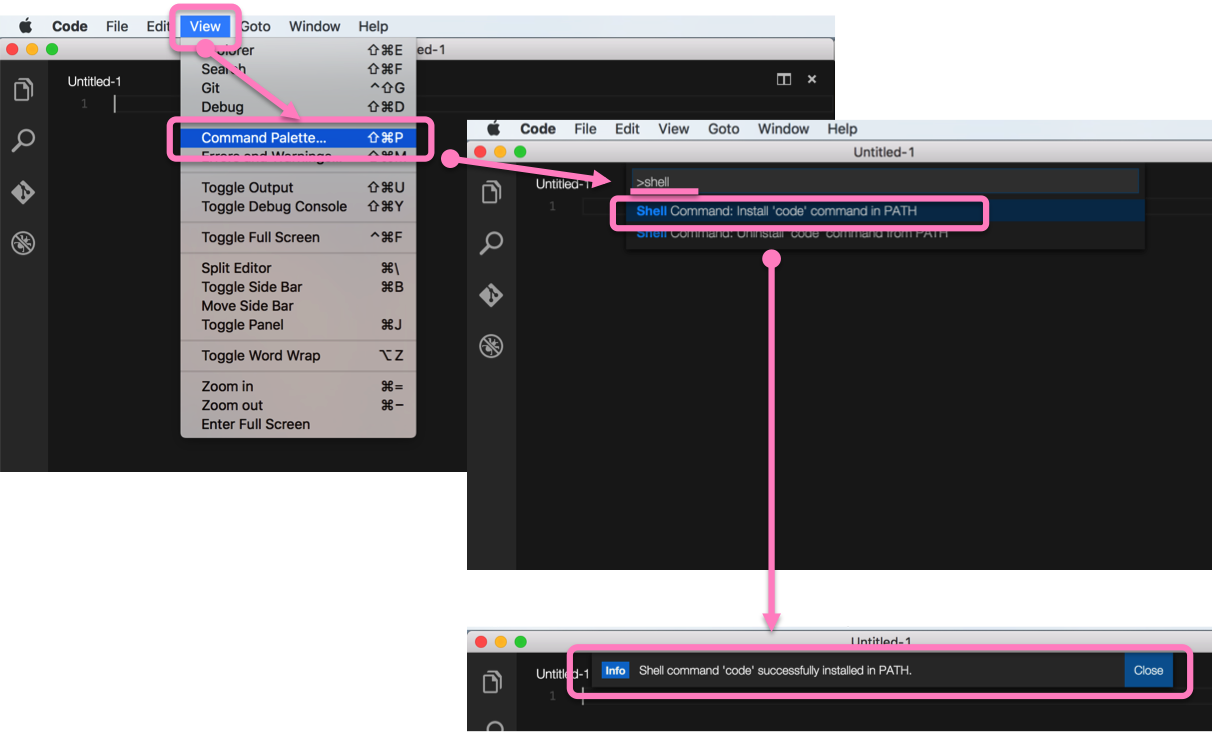The width and height of the screenshot is (1213, 732).
Task: Run Shell Command: Install 'code' command in PATH
Action: click(x=799, y=211)
